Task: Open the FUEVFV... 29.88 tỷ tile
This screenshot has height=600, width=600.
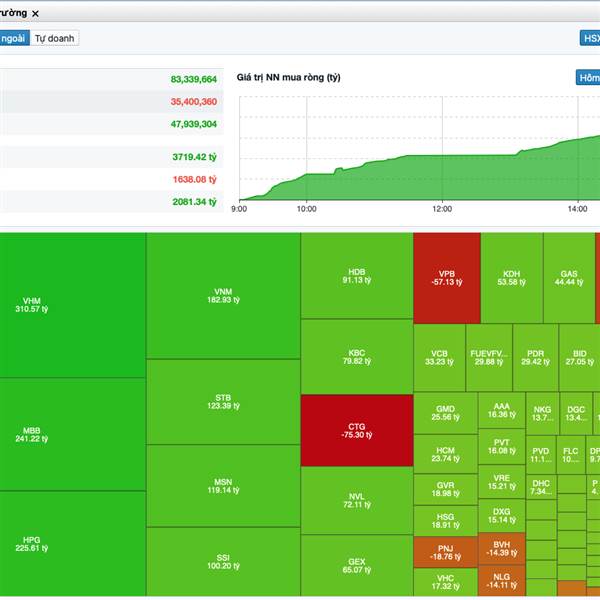Action: [x=489, y=358]
